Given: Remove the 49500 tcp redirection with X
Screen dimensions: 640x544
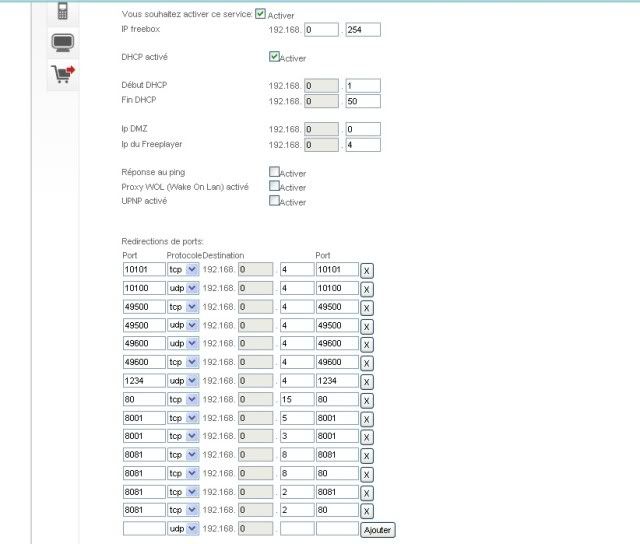Looking at the screenshot, I should (x=367, y=307).
